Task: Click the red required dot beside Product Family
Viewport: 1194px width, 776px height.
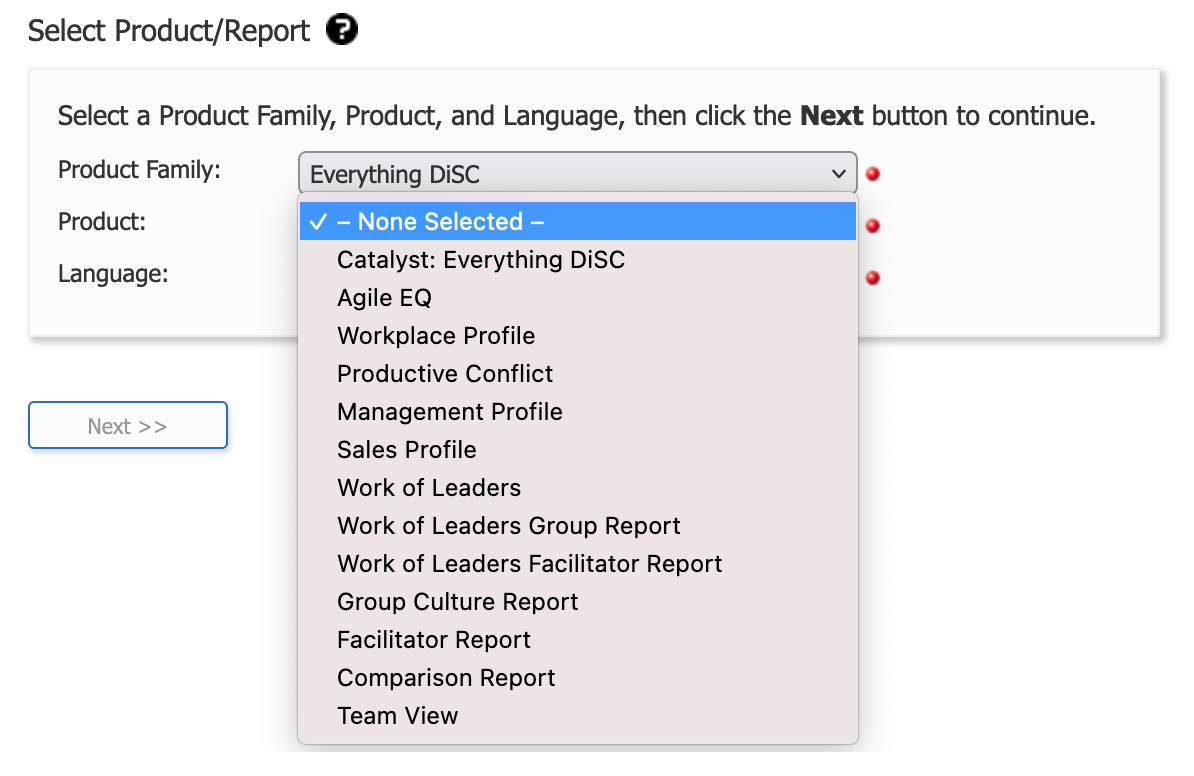Action: coord(873,174)
